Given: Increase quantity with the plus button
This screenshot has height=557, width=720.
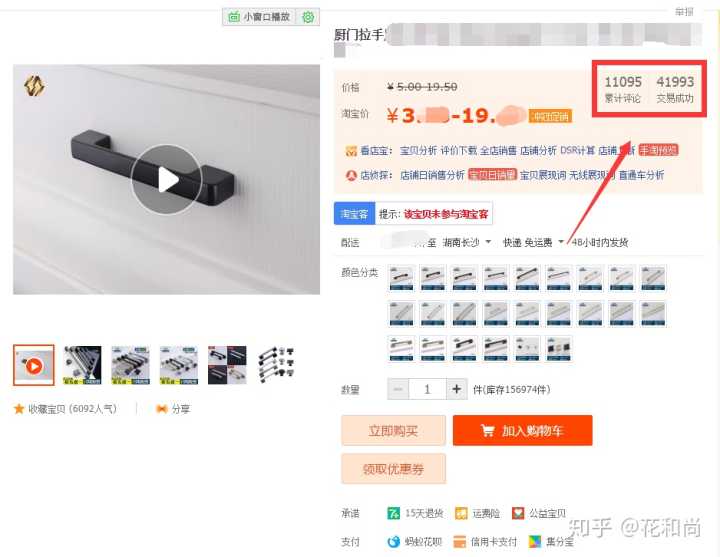Looking at the screenshot, I should point(456,389).
